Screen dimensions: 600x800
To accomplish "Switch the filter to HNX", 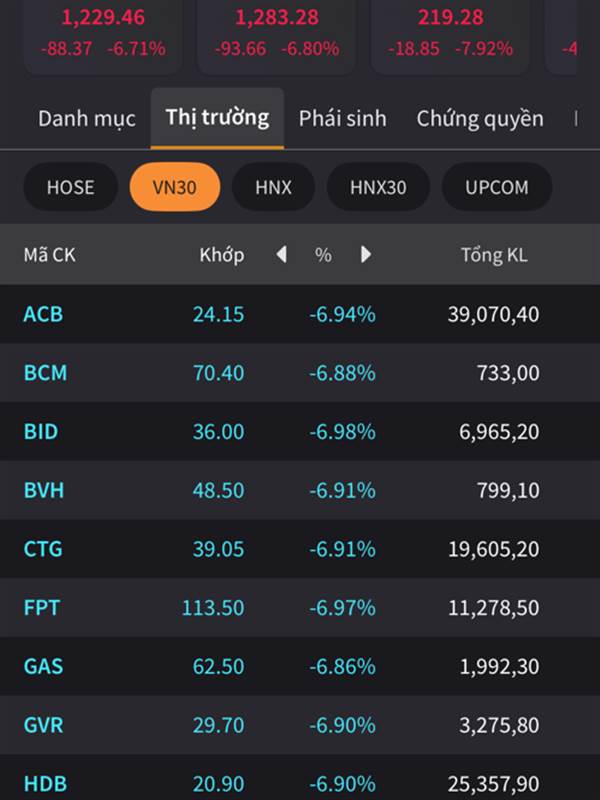I will 273,187.
